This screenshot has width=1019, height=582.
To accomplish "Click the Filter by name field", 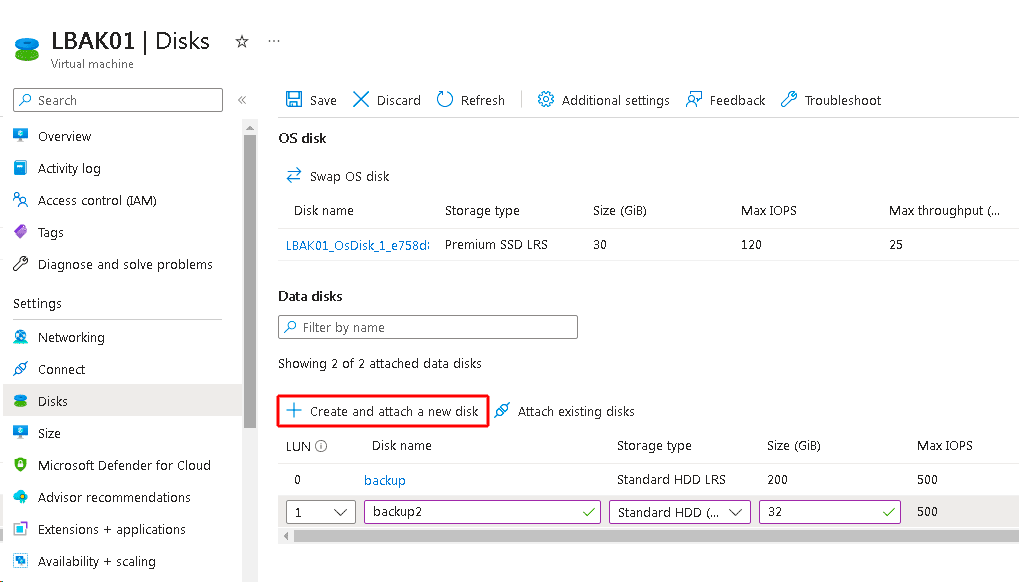I will coord(428,327).
